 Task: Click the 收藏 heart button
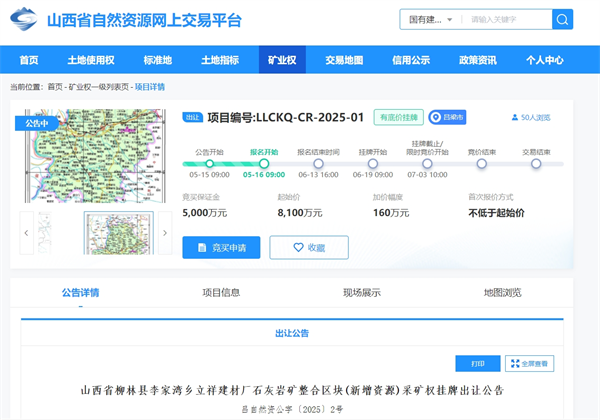[x=309, y=247]
